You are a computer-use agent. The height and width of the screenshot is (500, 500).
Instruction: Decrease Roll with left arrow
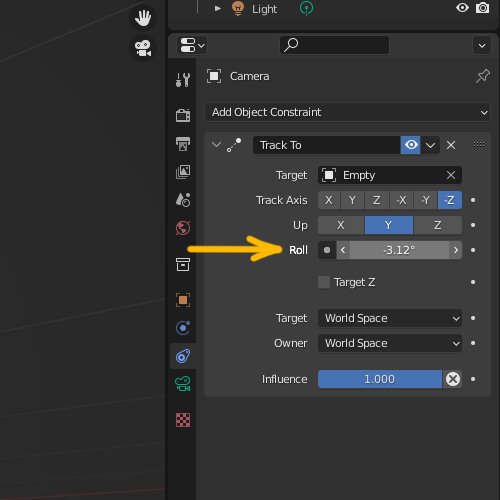pos(343,250)
